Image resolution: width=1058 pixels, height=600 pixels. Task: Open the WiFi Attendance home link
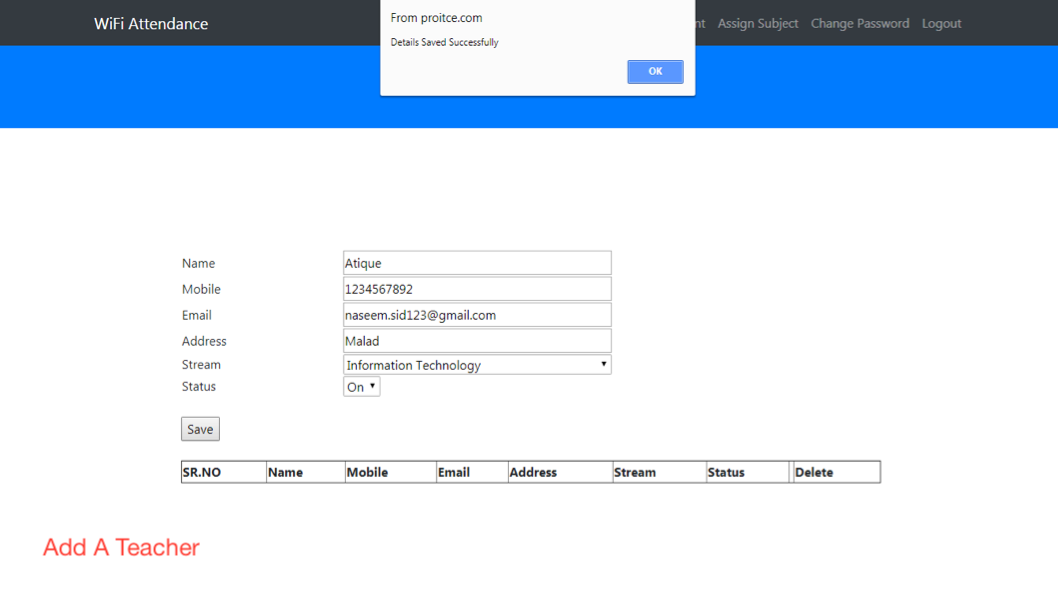[151, 23]
